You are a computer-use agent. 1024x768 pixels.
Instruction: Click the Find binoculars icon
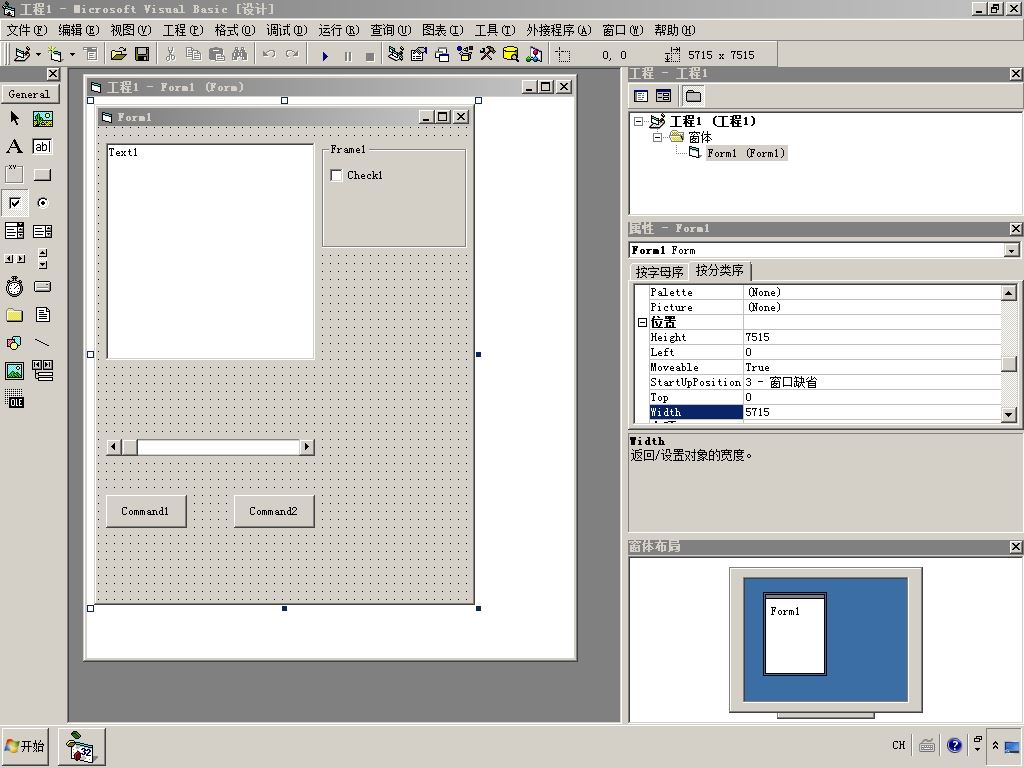coord(240,55)
